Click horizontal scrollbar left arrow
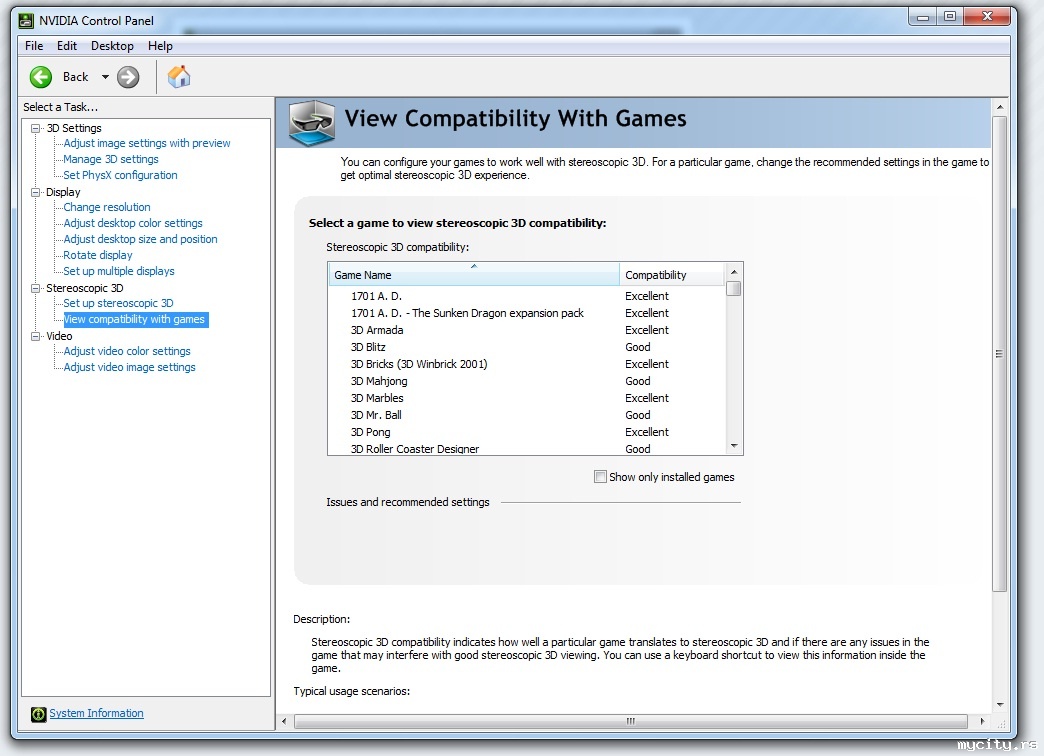The width and height of the screenshot is (1044, 756). pos(284,721)
